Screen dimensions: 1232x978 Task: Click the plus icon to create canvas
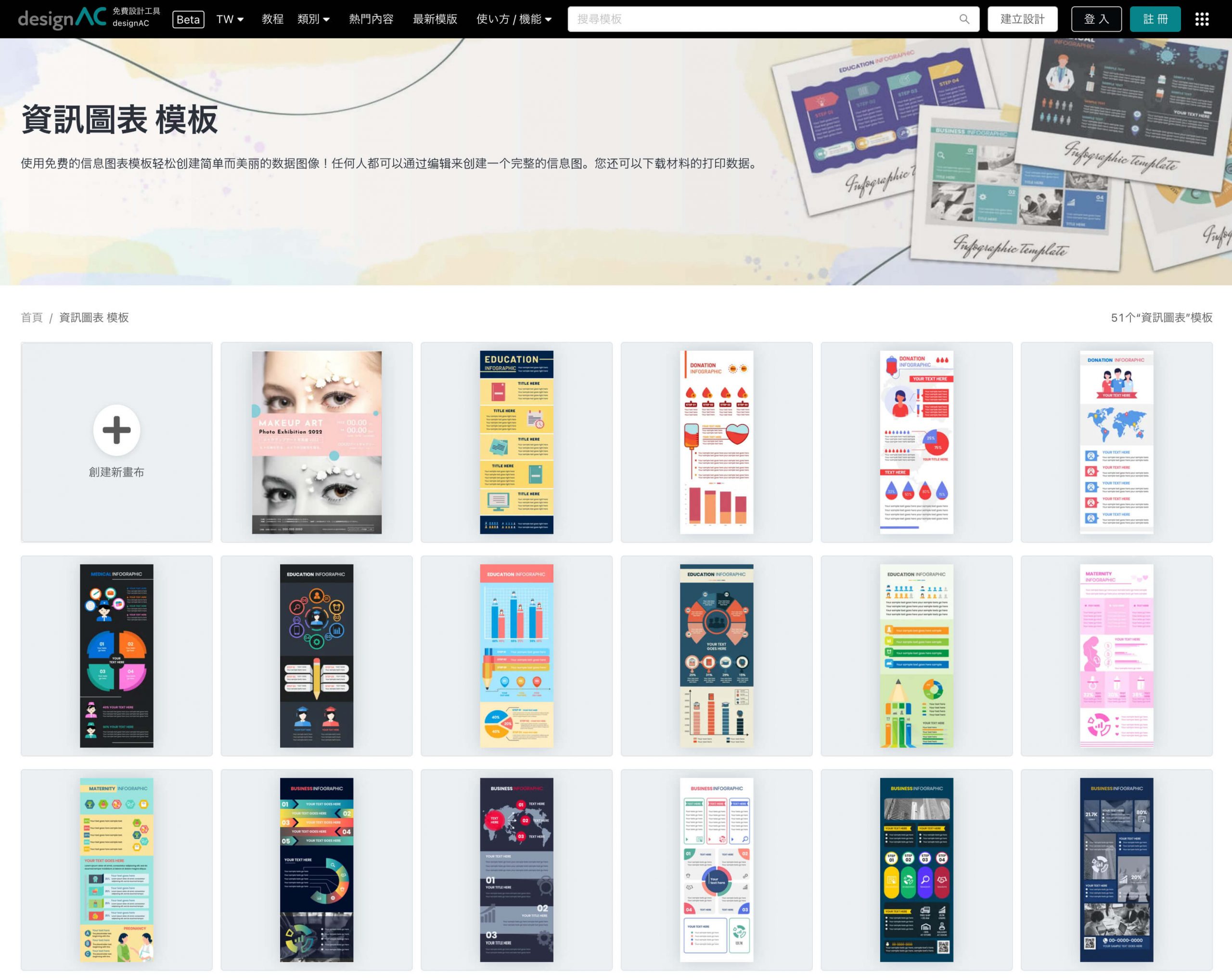pyautogui.click(x=116, y=430)
